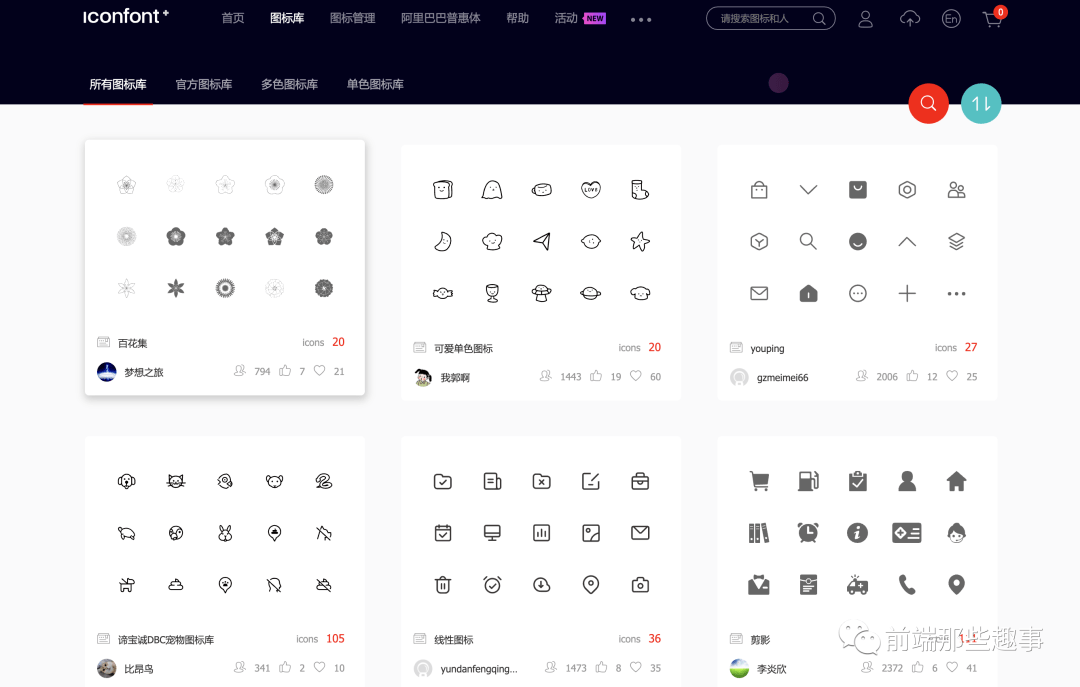Viewport: 1080px width, 687px height.
Task: Open the 图标管理 menu item
Action: [x=353, y=18]
